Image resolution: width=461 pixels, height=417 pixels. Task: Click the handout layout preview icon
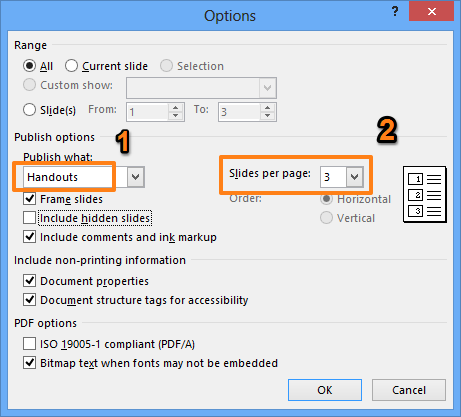[425, 194]
